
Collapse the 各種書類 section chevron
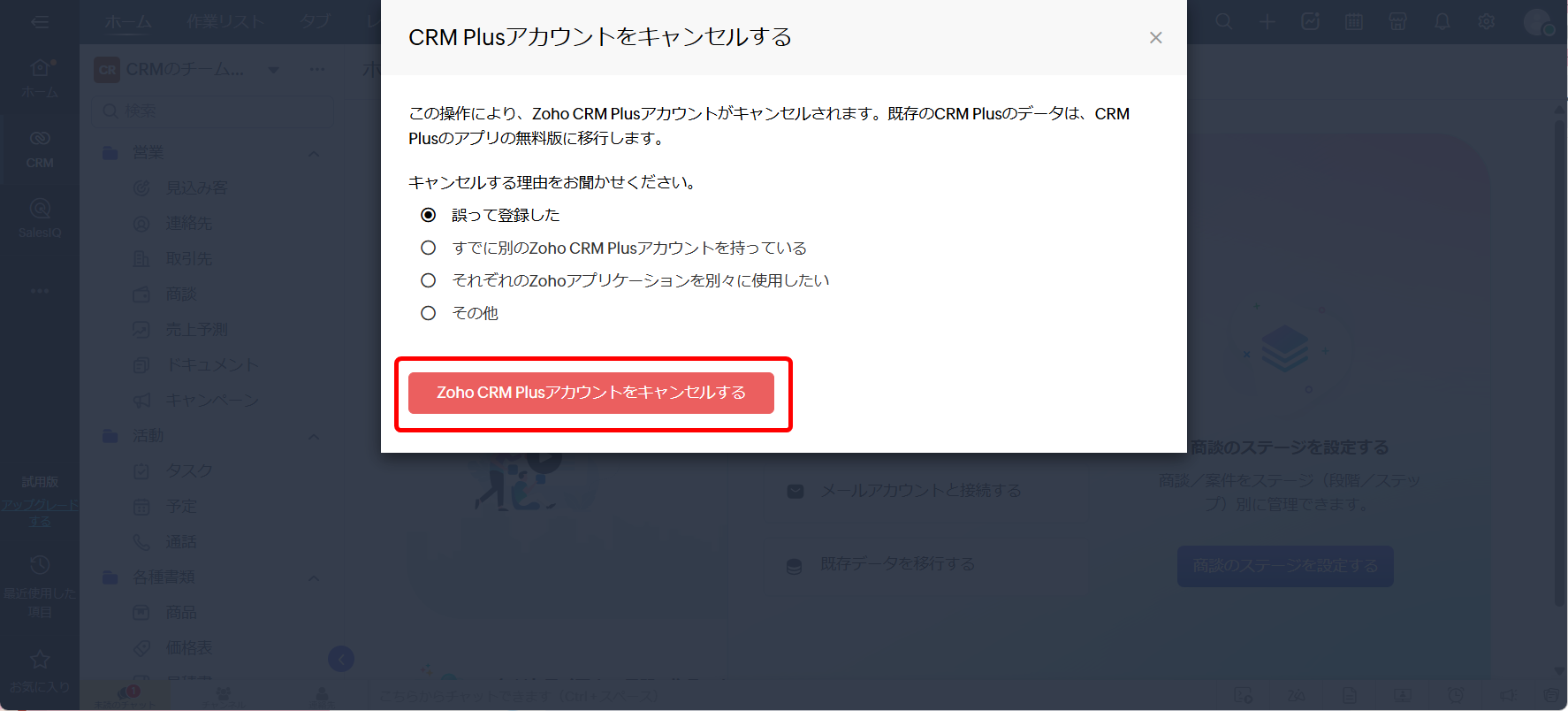pyautogui.click(x=314, y=577)
